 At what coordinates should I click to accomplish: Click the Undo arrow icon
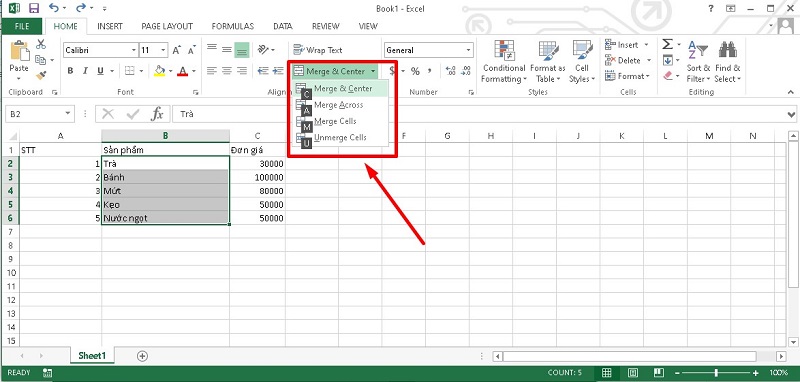(x=54, y=8)
